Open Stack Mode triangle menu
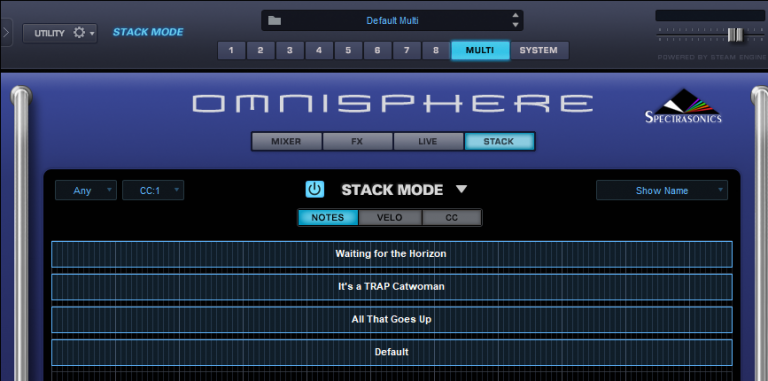This screenshot has height=381, width=768. [x=461, y=189]
